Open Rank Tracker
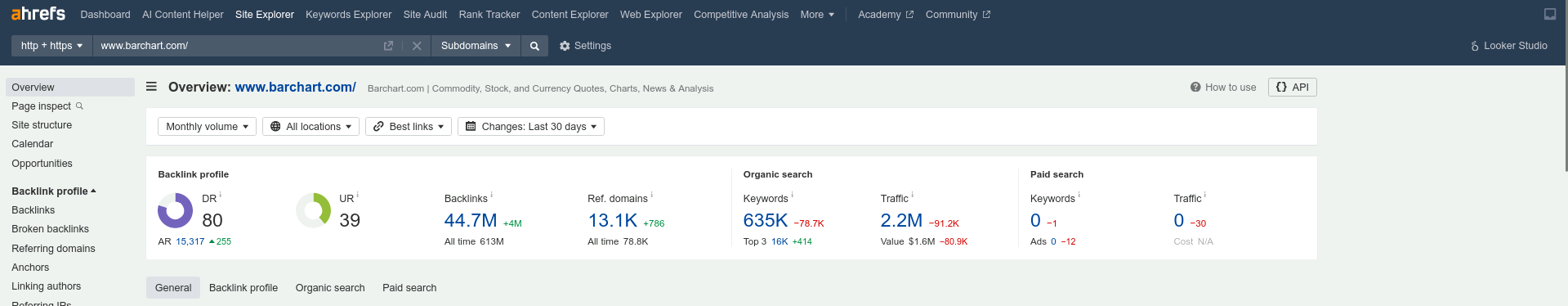This screenshot has height=306, width=1568. point(489,15)
